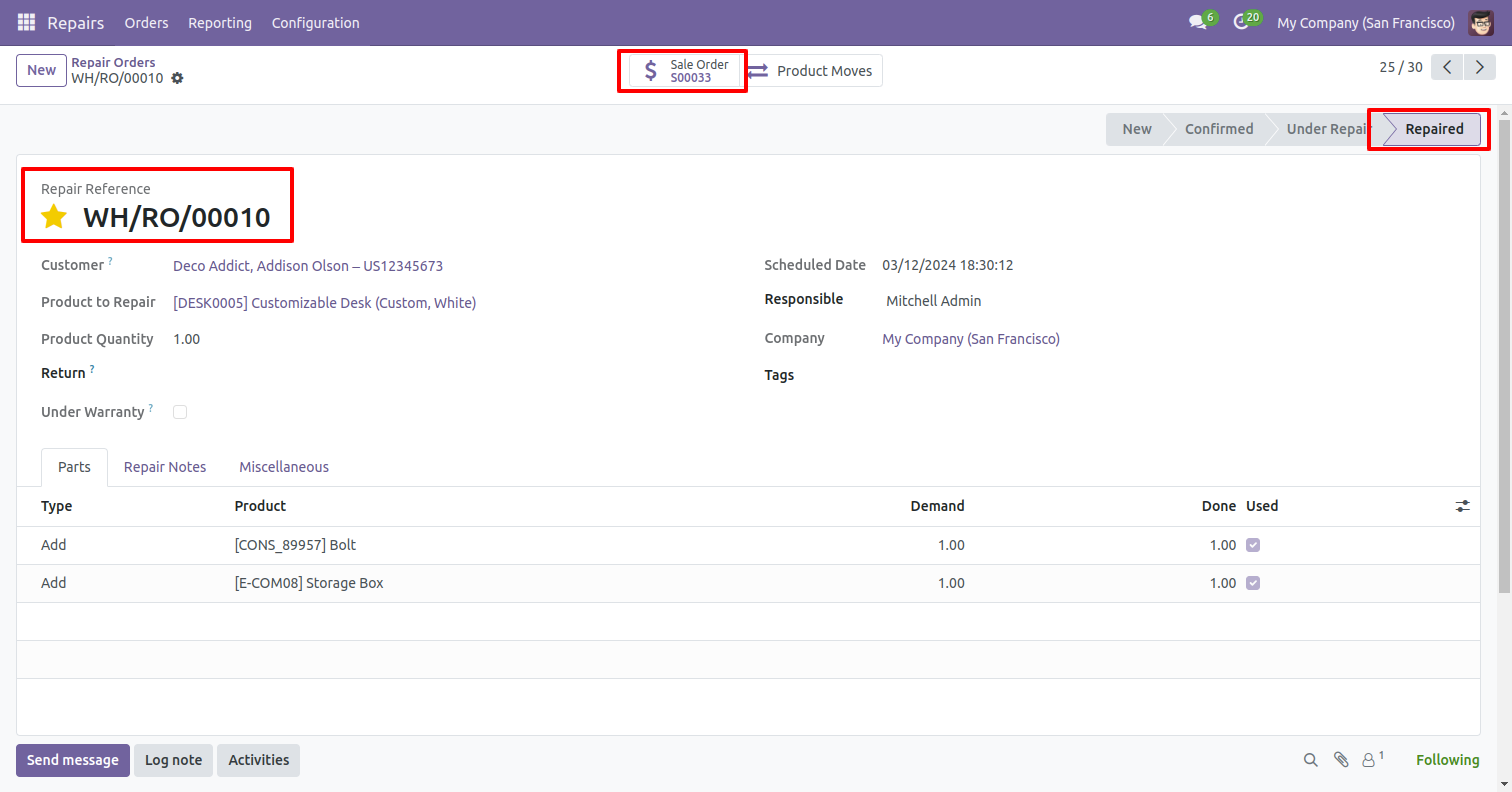Toggle the yellow priority star
This screenshot has width=1512, height=792.
coord(54,216)
